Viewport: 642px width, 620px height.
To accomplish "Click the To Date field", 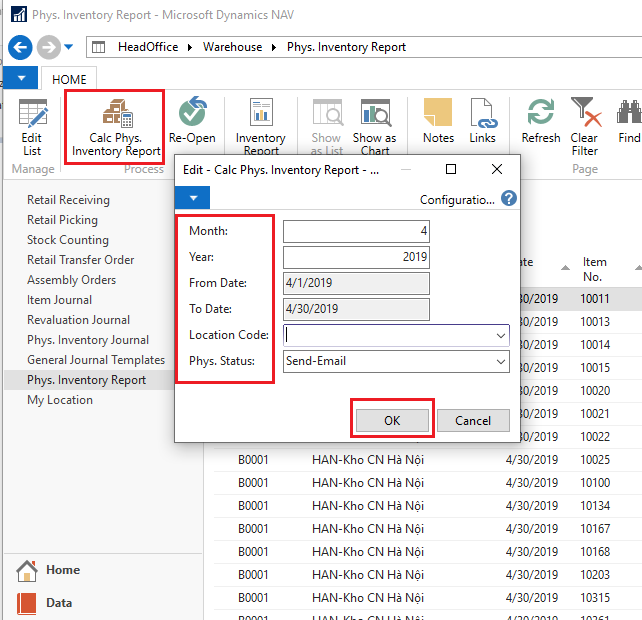I will coord(356,309).
